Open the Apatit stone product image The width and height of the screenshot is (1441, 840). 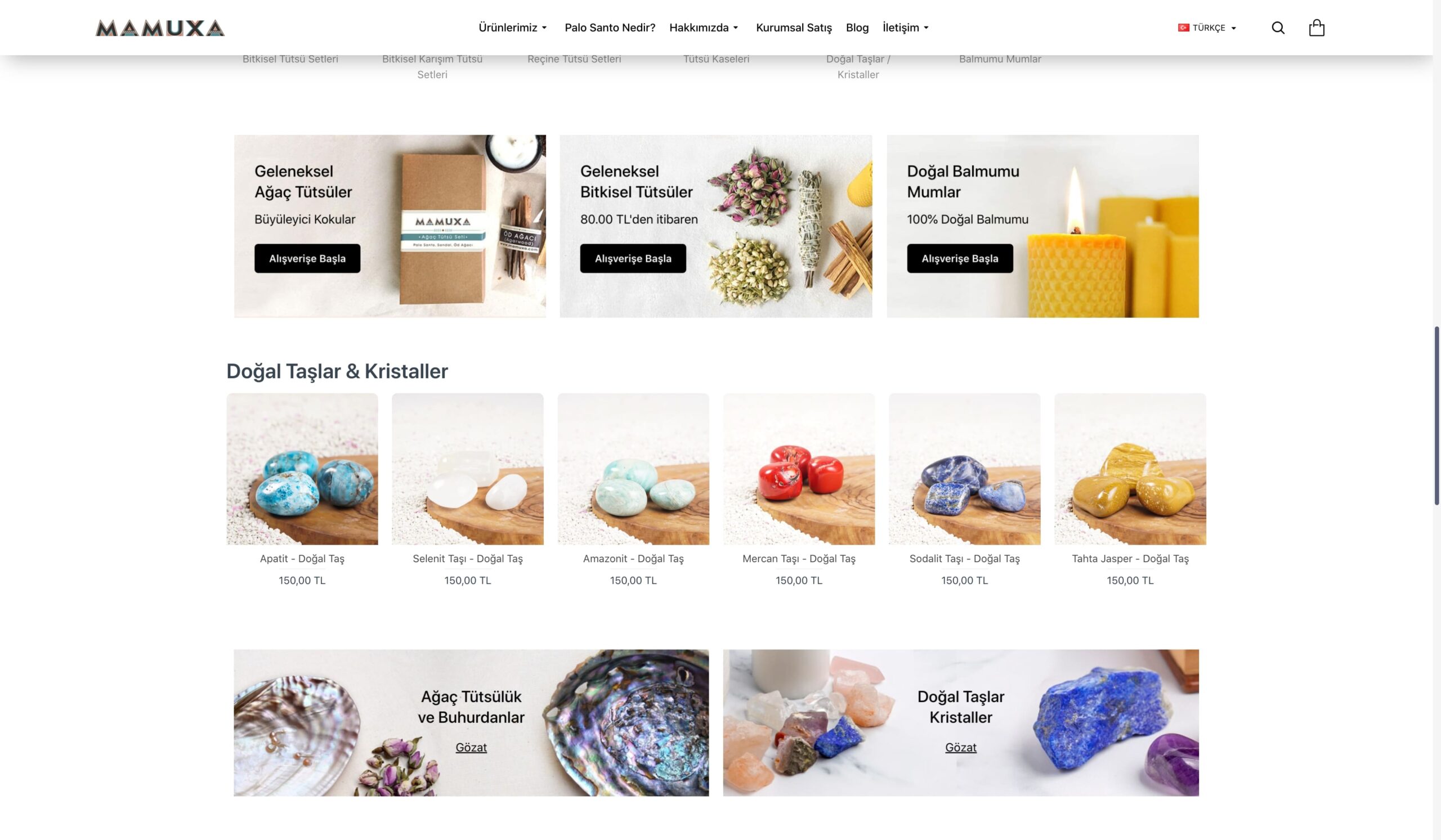(302, 469)
